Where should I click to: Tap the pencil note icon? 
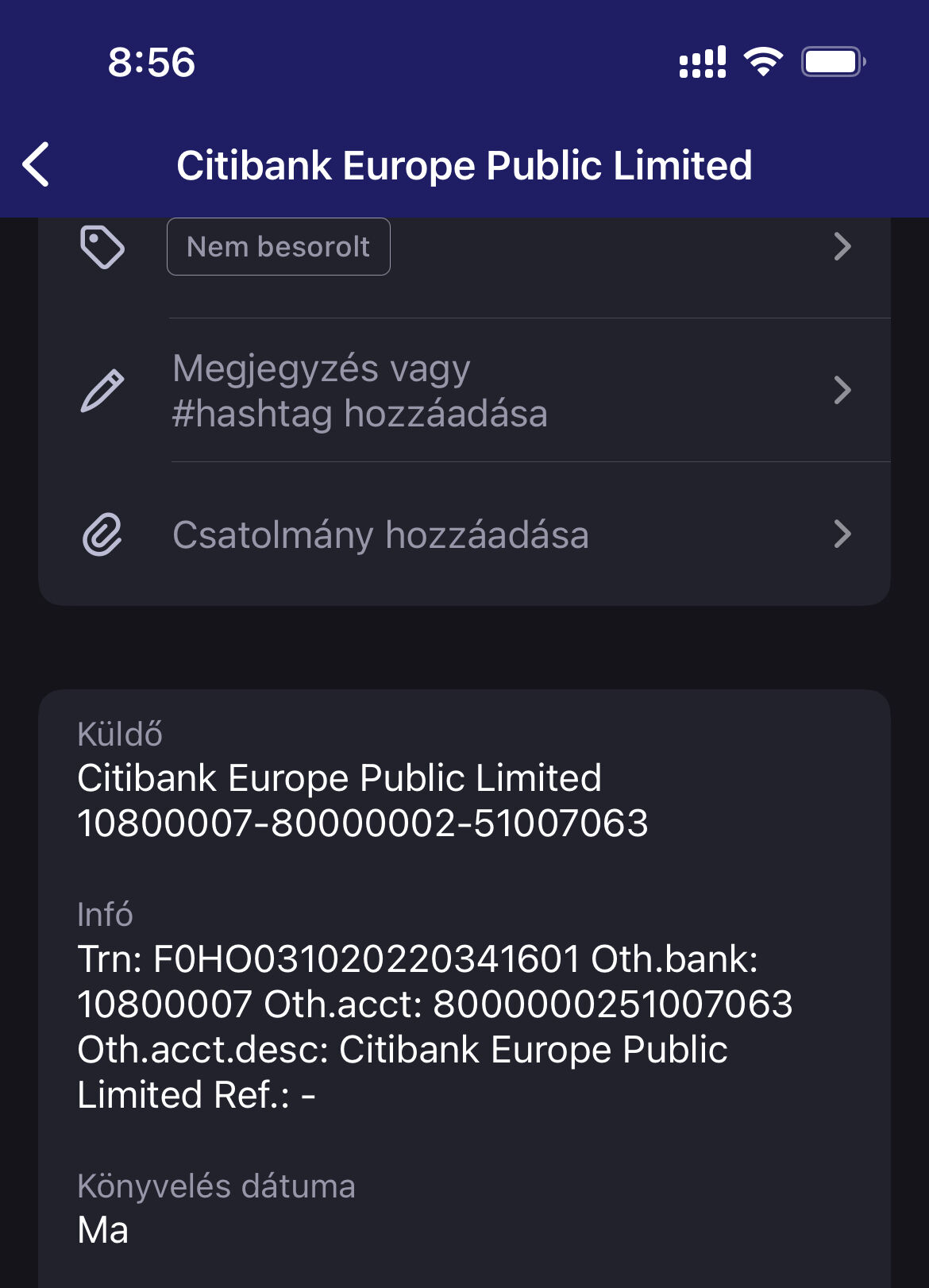[102, 391]
